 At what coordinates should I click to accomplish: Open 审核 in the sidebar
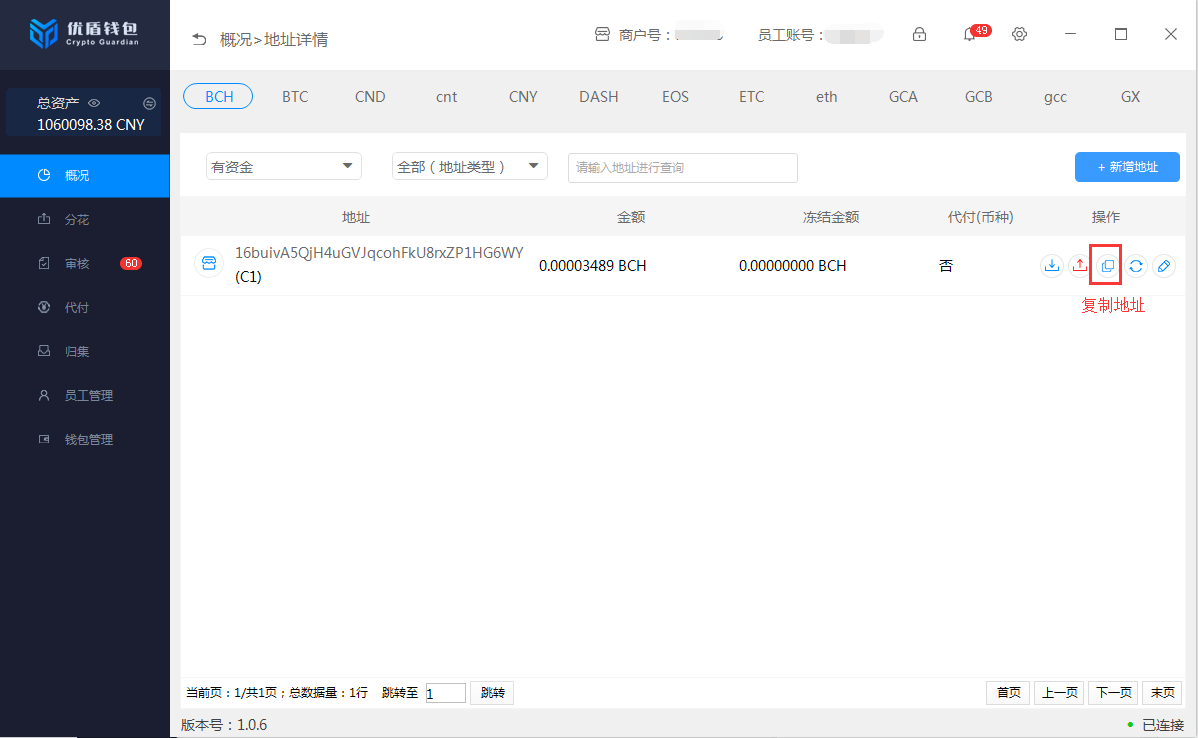pos(77,264)
